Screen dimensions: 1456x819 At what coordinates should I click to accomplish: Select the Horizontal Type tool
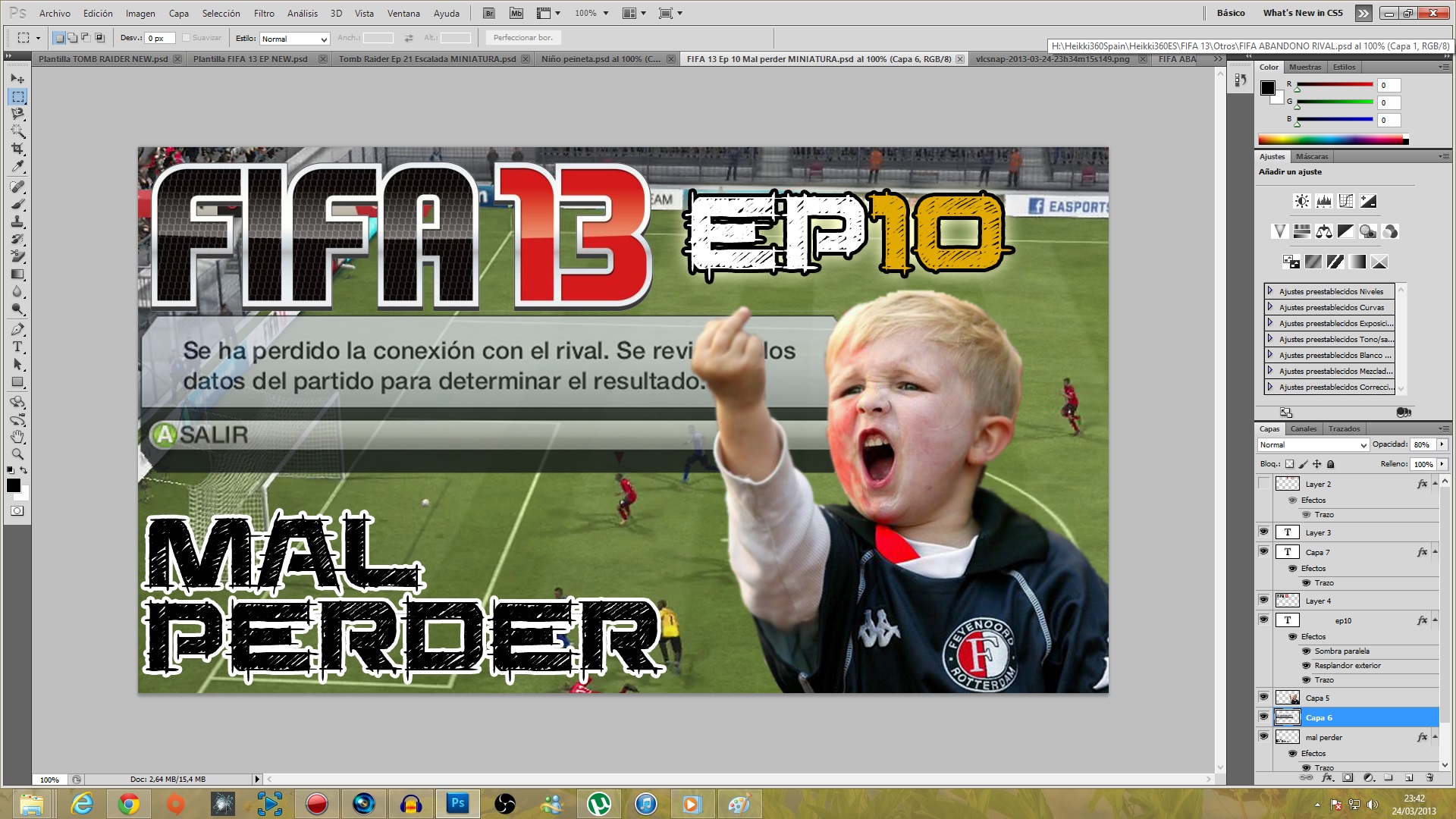coord(17,347)
